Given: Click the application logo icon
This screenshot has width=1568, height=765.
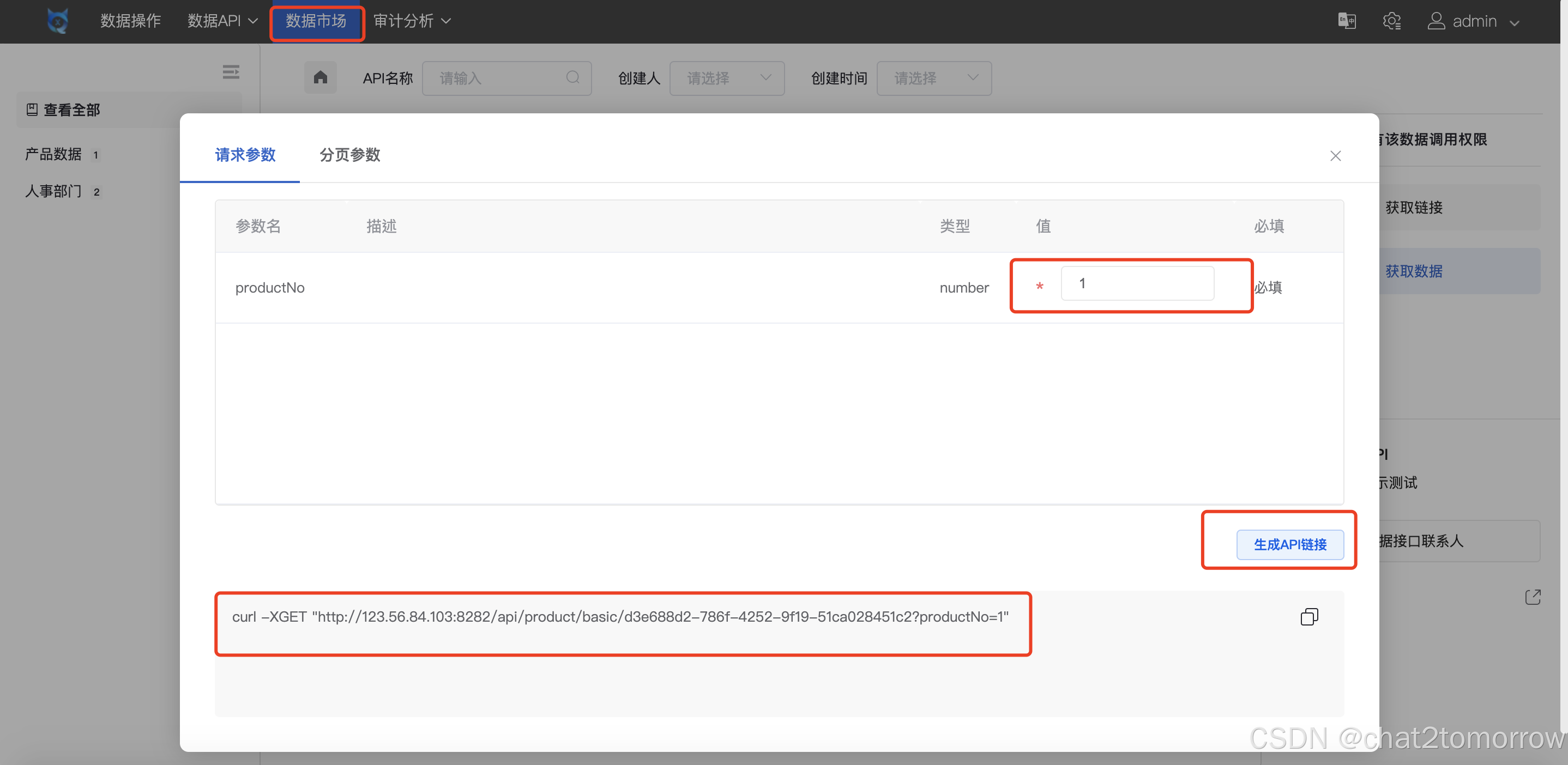Looking at the screenshot, I should [x=58, y=21].
